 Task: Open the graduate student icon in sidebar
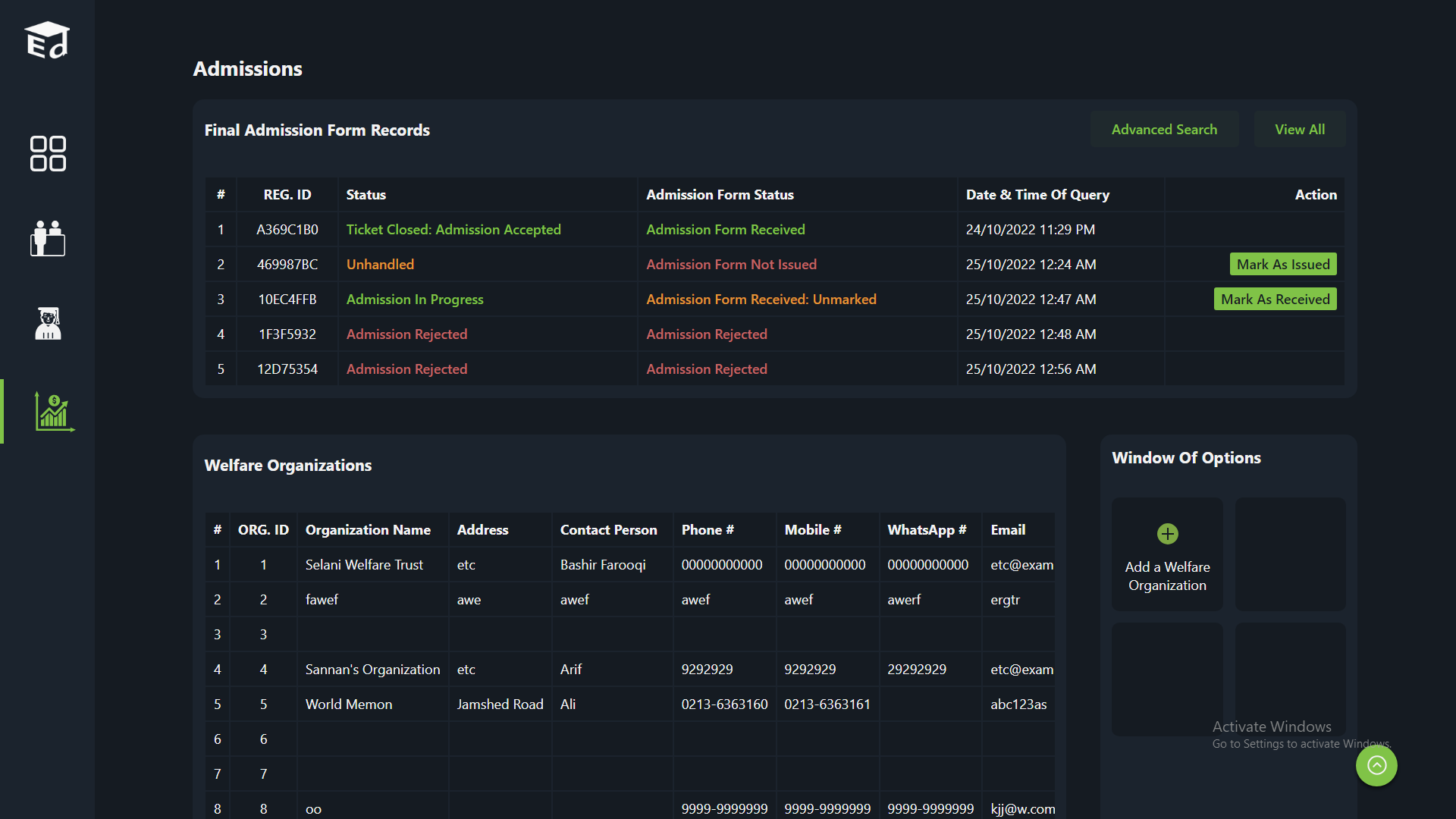(48, 324)
